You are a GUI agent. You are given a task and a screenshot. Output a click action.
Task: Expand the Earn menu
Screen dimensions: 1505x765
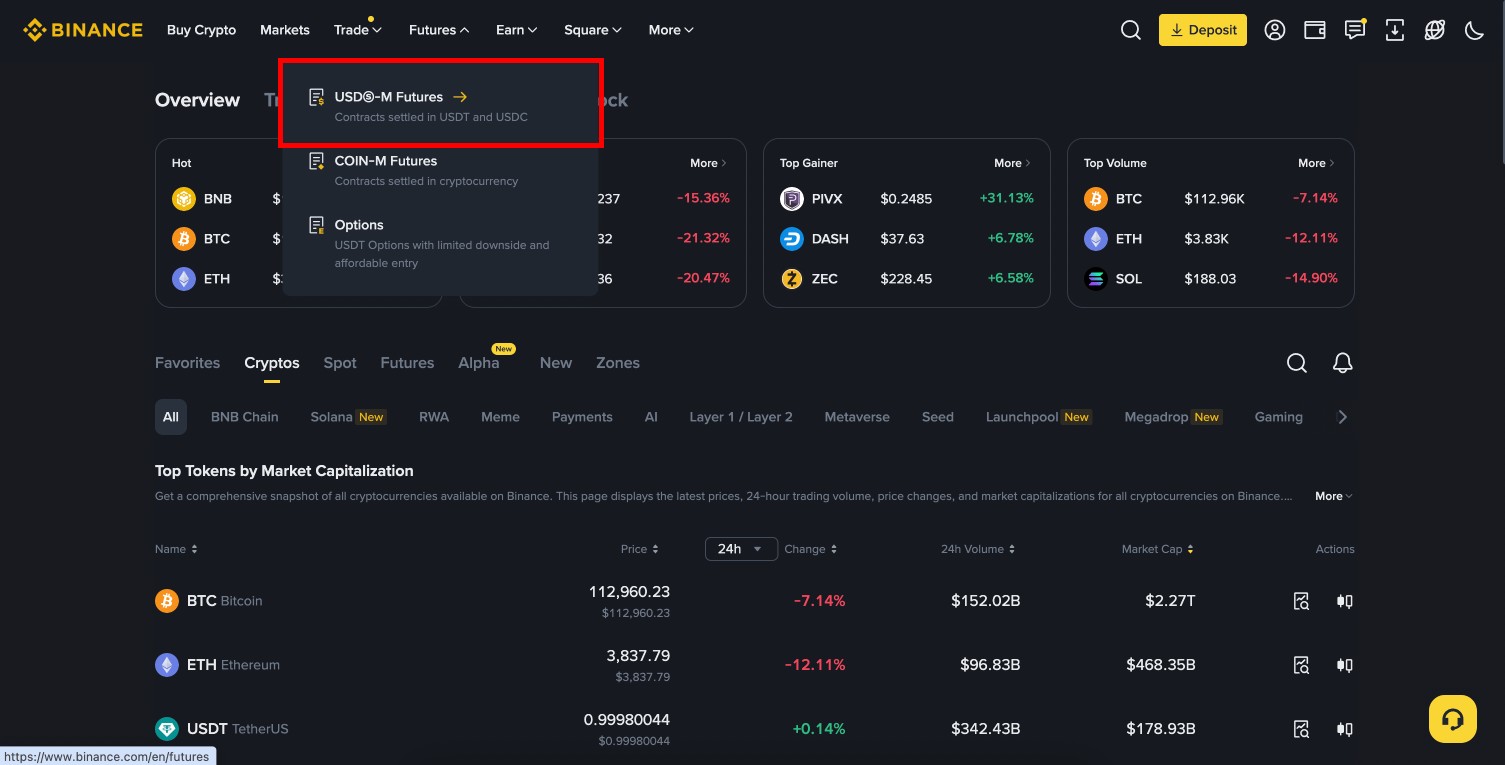[x=517, y=30]
